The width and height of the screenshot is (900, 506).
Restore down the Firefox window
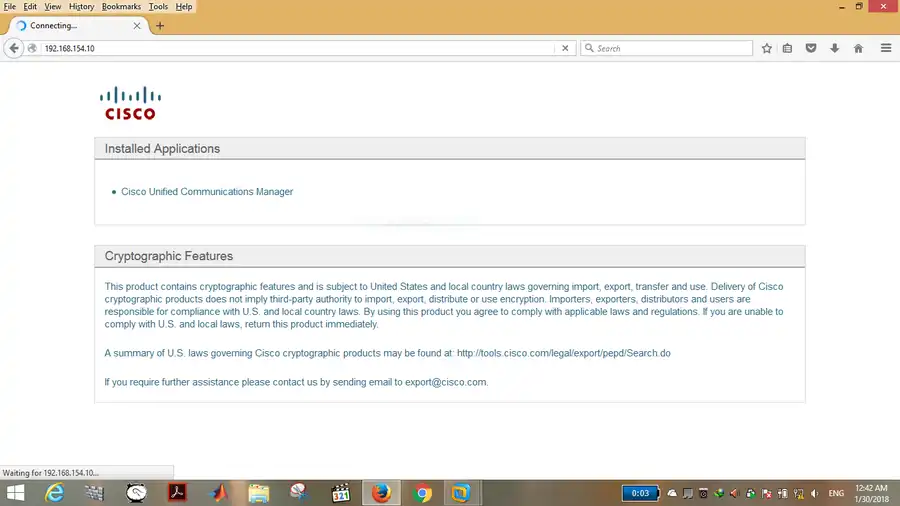[859, 7]
